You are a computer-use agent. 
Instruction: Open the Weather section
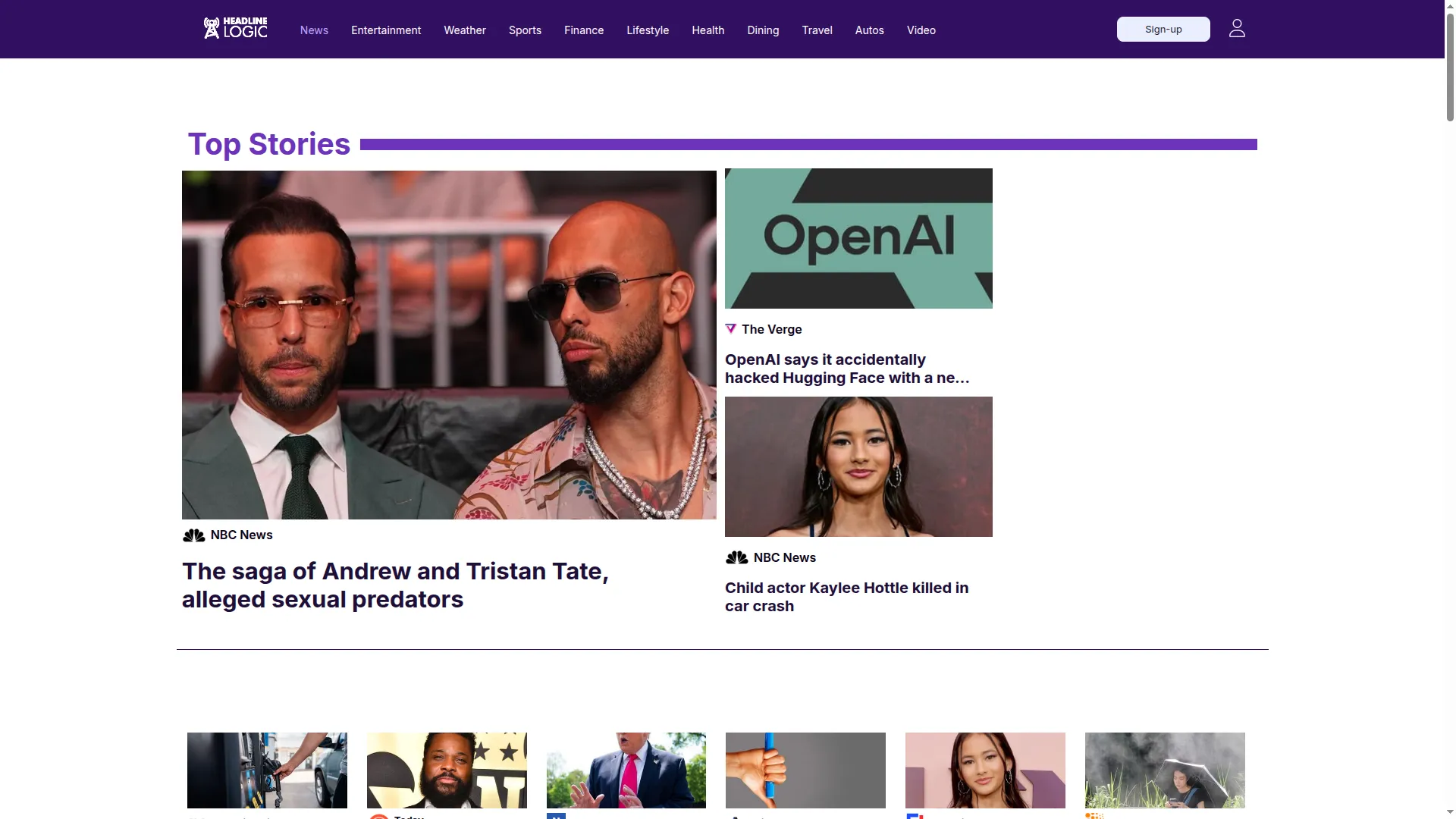[x=465, y=30]
